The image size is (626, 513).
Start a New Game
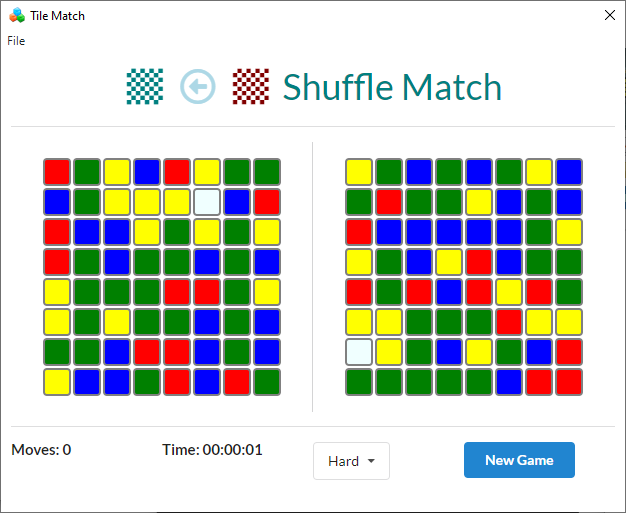519,460
